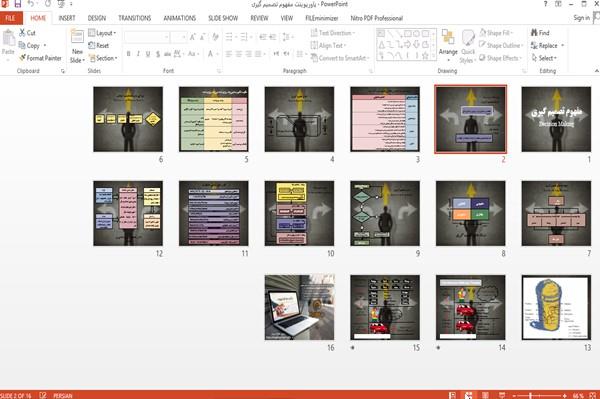Open Nitro PDF Professional tab
This screenshot has height=399, width=600.
377,18
